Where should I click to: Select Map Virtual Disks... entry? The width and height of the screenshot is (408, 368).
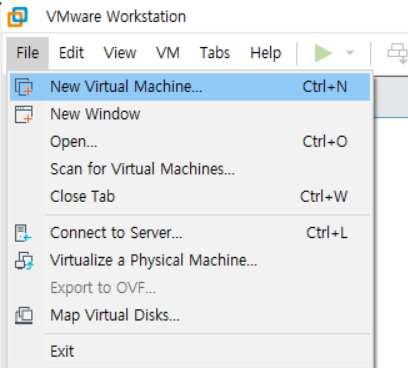(190, 315)
